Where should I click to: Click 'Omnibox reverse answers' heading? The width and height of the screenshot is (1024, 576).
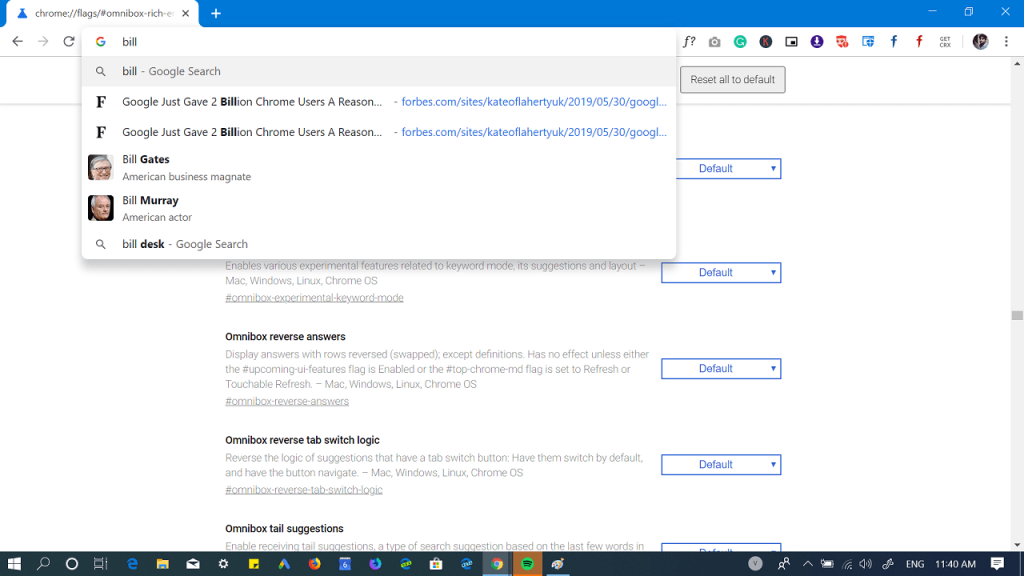coord(285,336)
